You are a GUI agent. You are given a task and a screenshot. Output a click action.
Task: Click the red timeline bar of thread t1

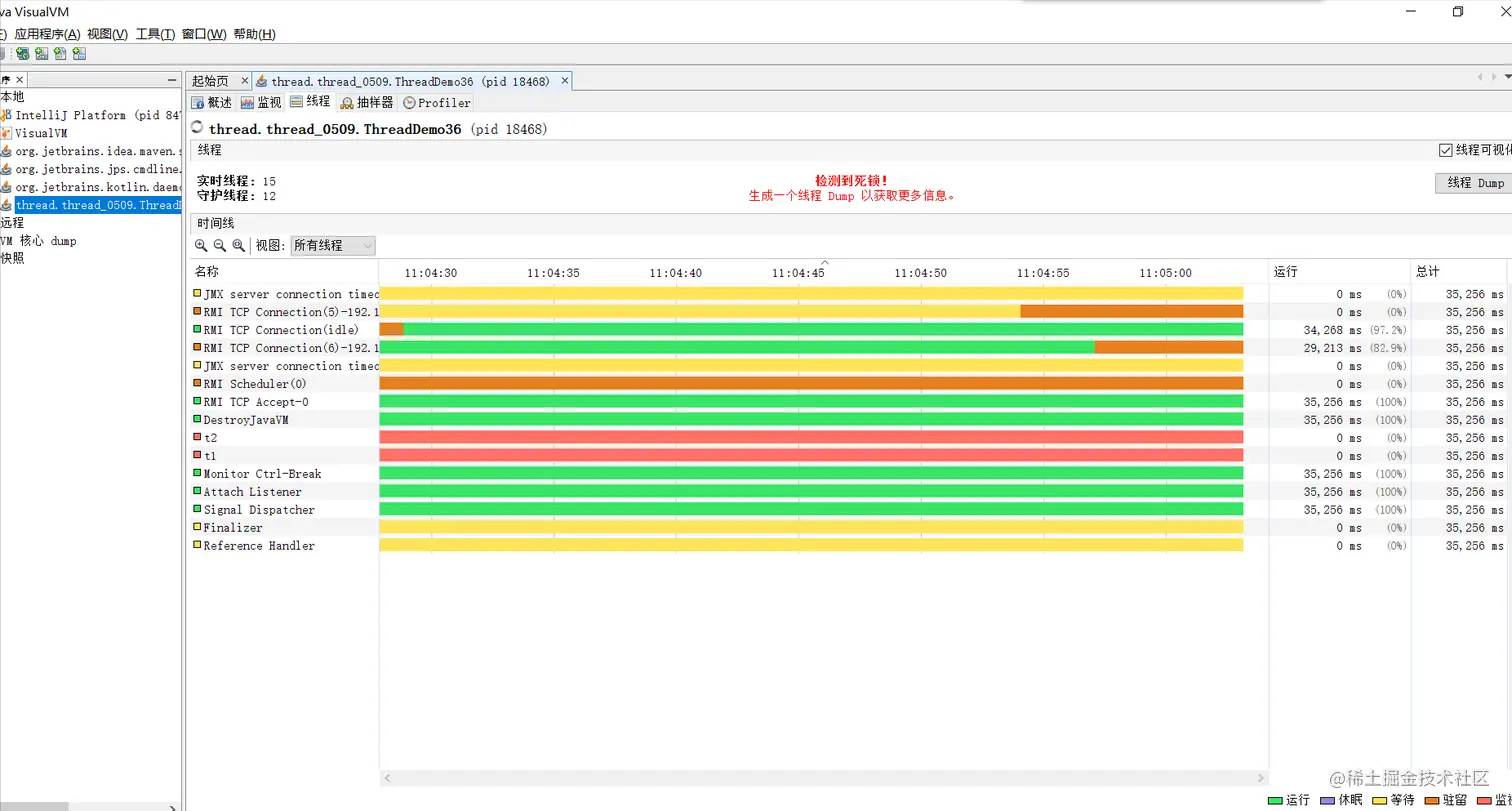pos(811,456)
